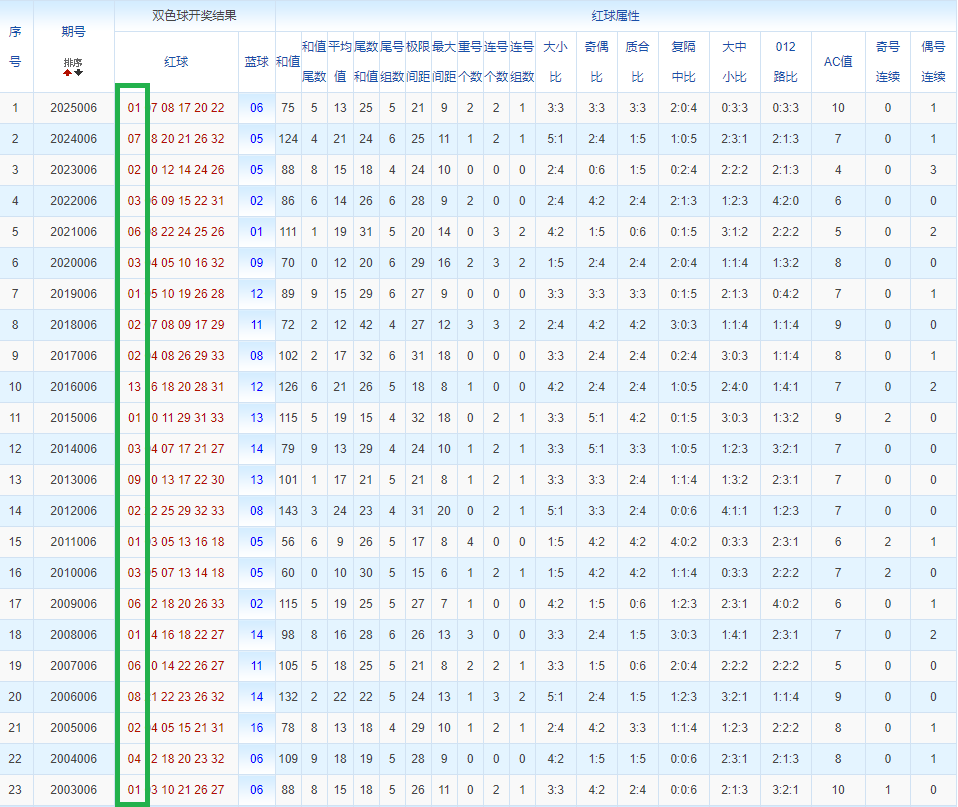Click the 复隔中比 column header
The height and width of the screenshot is (807, 958).
[x=683, y=62]
